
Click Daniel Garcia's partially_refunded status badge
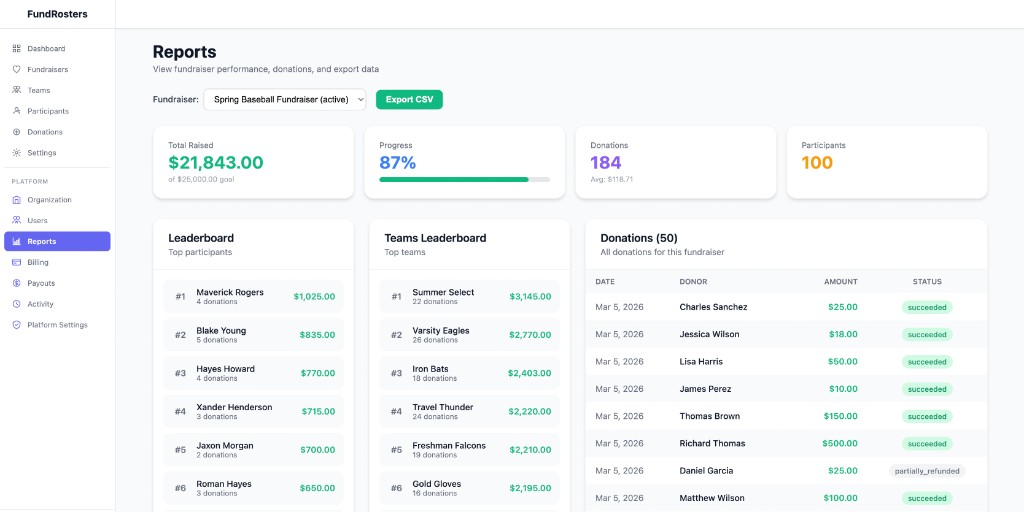(x=927, y=471)
